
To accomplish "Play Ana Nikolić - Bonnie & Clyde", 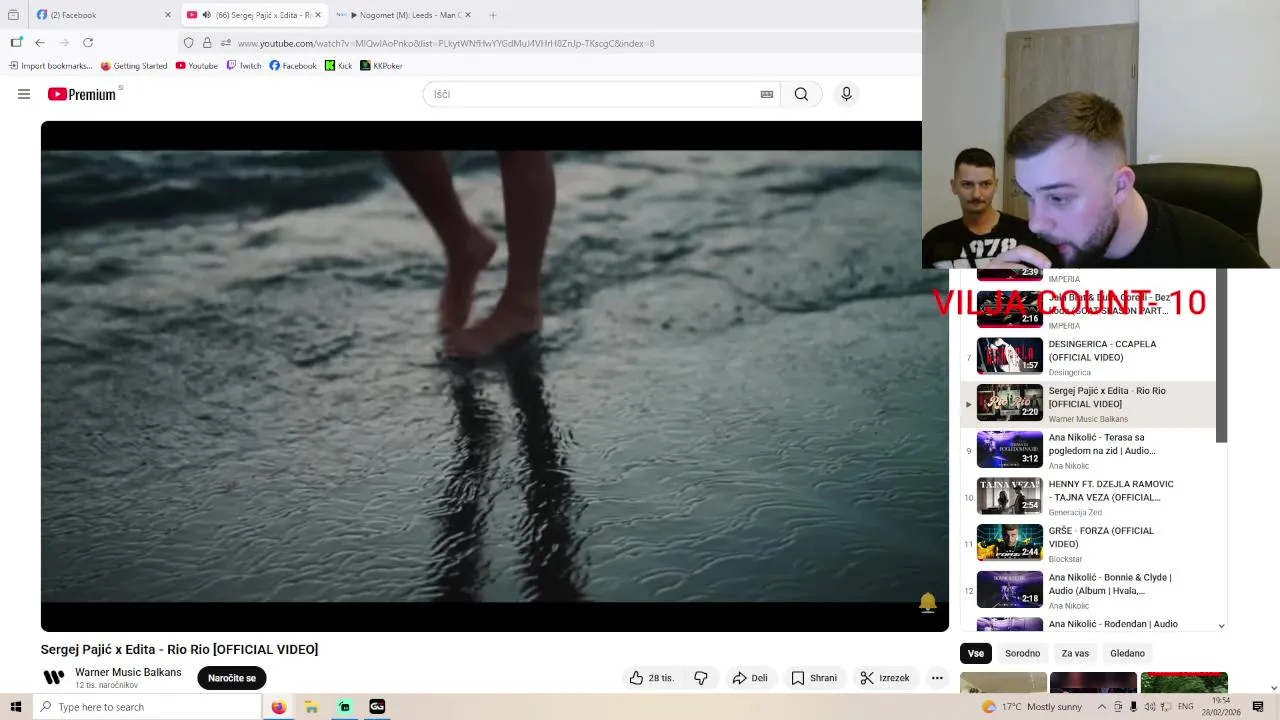I will click(1088, 591).
